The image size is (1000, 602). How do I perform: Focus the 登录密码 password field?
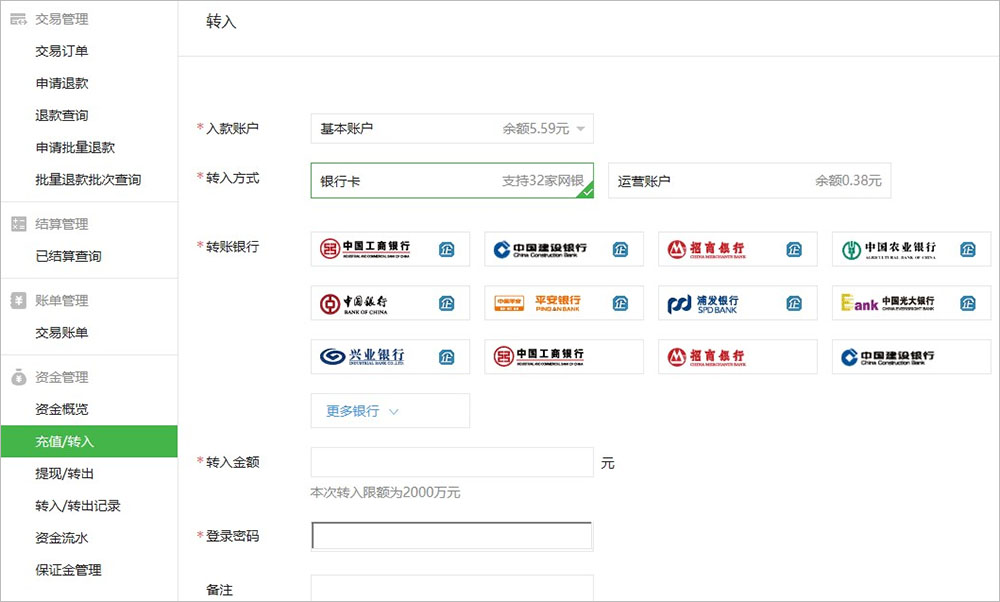(x=452, y=536)
